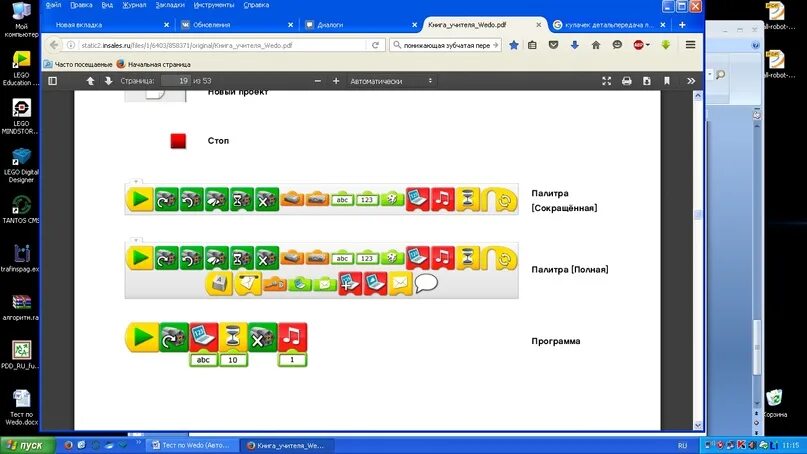Open PDF viewer tools chevron menu
The image size is (807, 454).
click(x=691, y=81)
